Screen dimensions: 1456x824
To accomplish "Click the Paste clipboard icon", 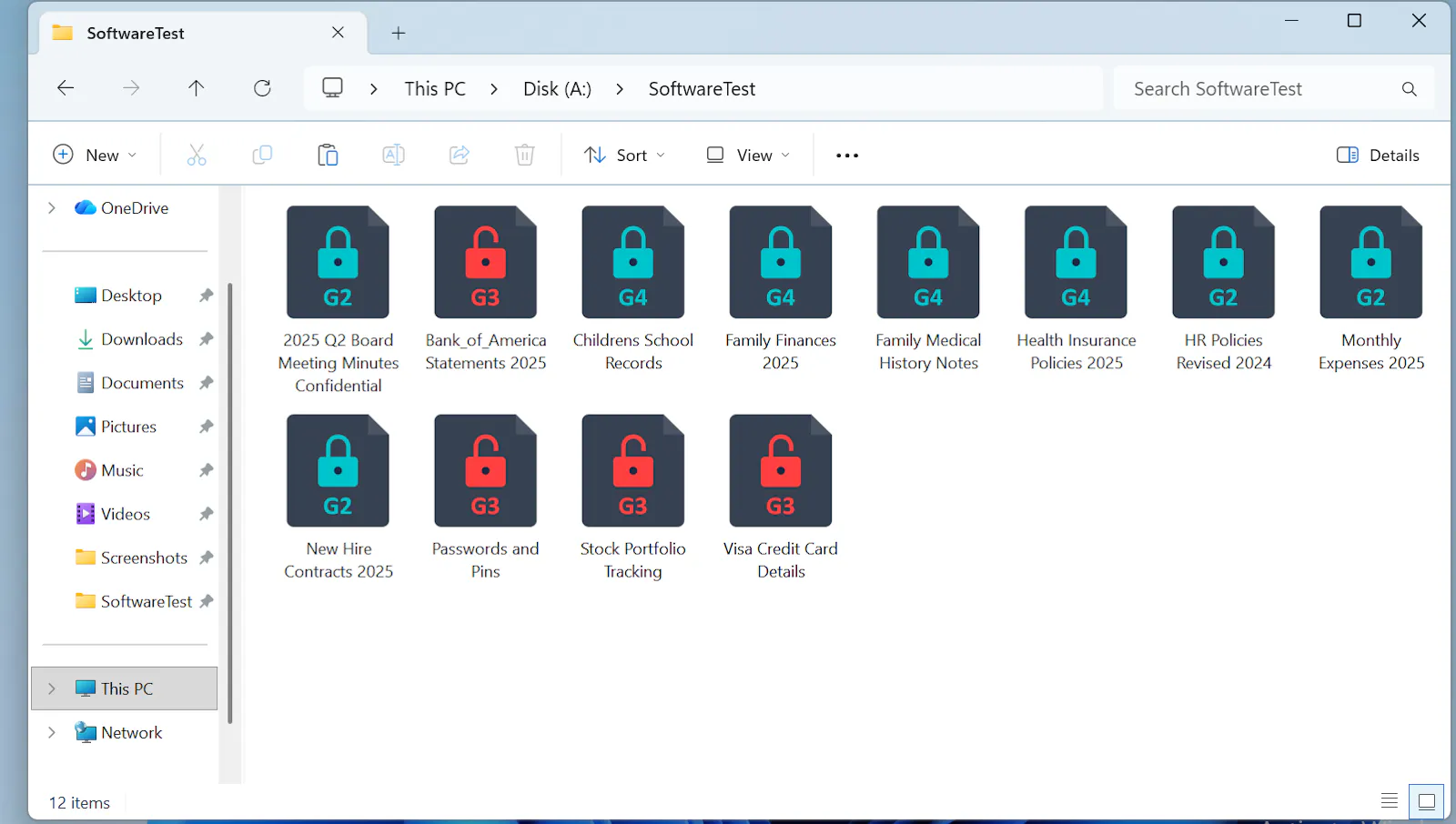I will tap(328, 155).
